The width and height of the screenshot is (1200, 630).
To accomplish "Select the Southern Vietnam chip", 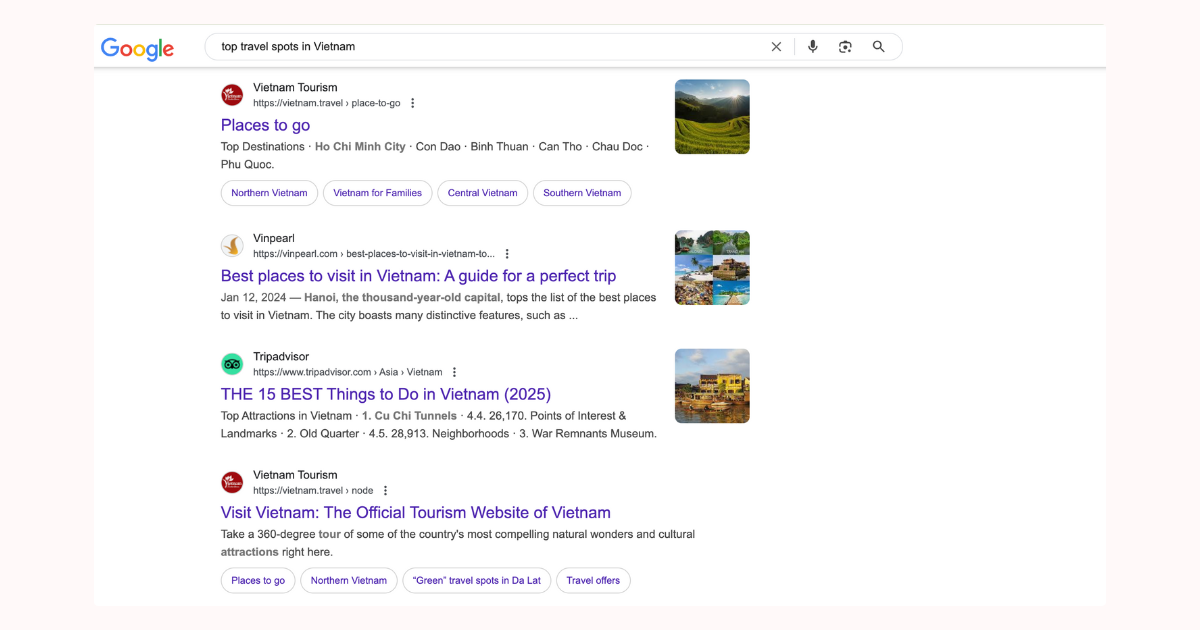I will point(582,193).
